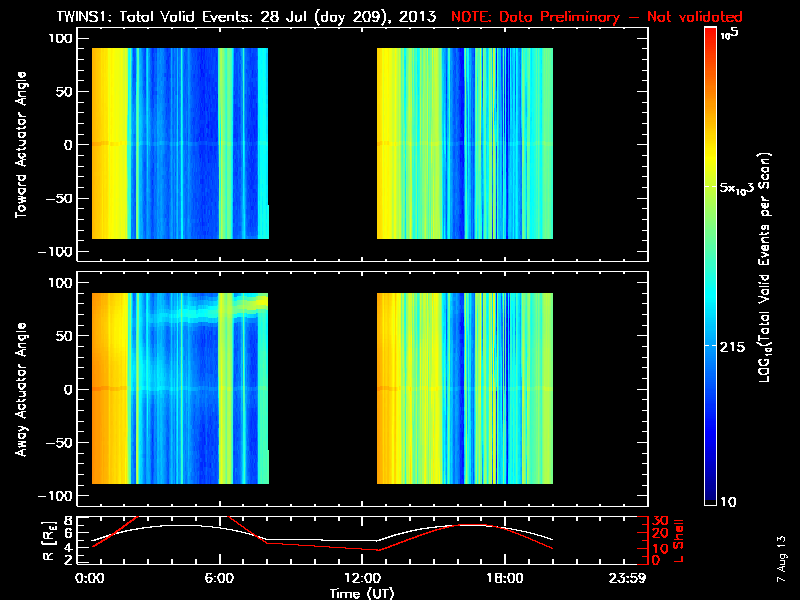Select the 'Away Actuator Angle' axis label
The height and width of the screenshot is (600, 800).
[x=21, y=389]
